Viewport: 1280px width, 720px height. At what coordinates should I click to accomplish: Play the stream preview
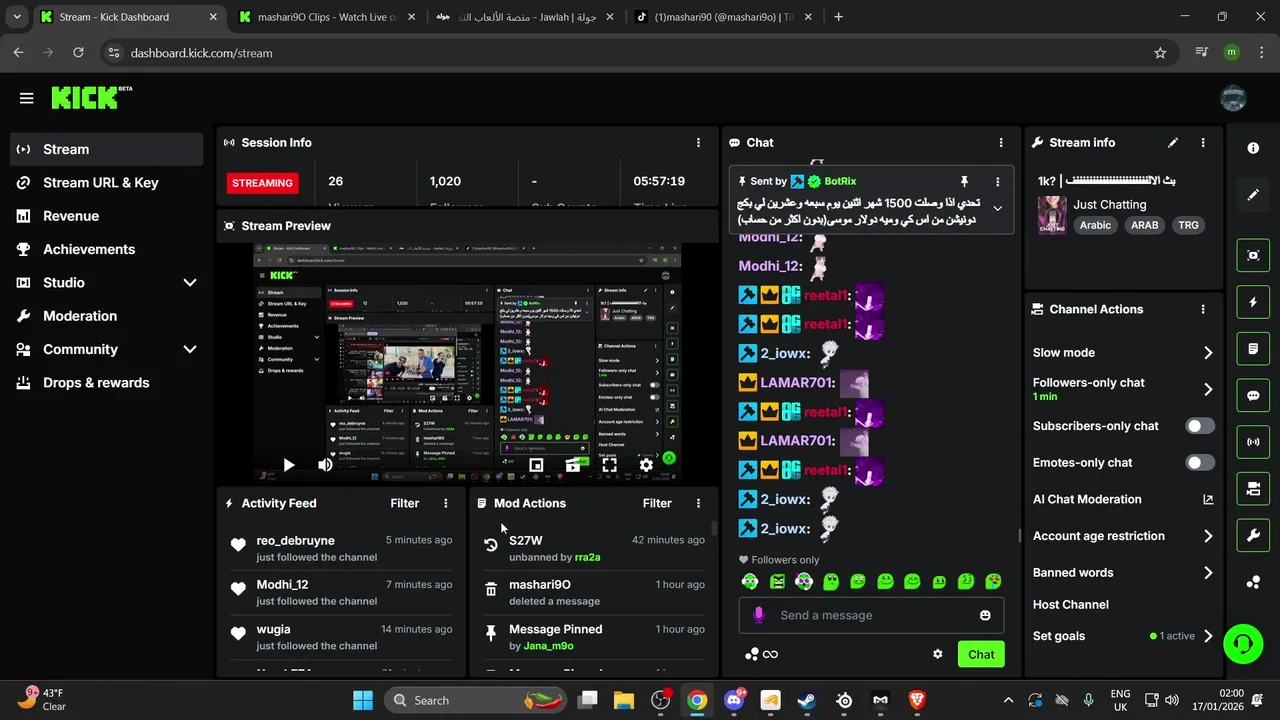pyautogui.click(x=288, y=465)
